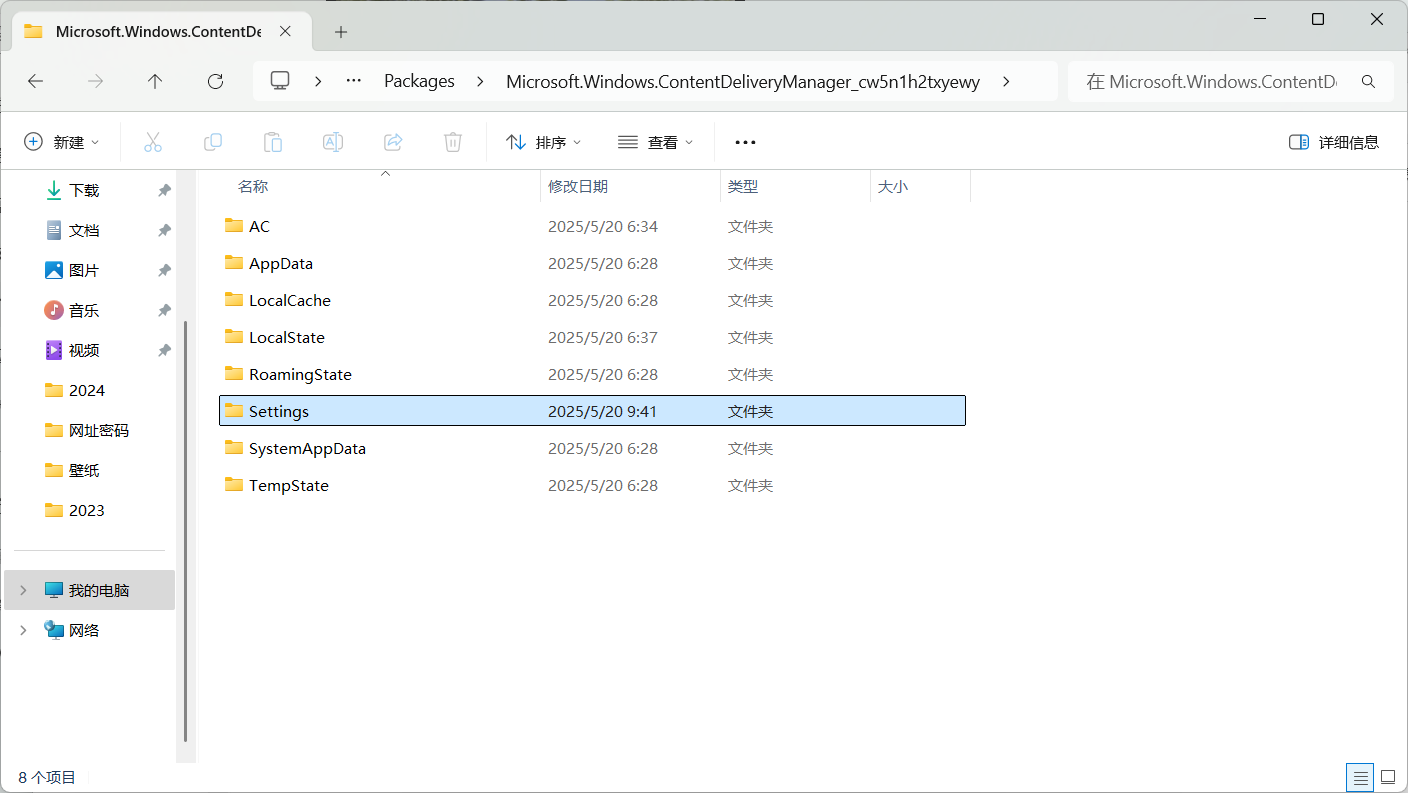Image resolution: width=1408 pixels, height=793 pixels.
Task: Click the Rename icon in toolbar
Action: [333, 142]
